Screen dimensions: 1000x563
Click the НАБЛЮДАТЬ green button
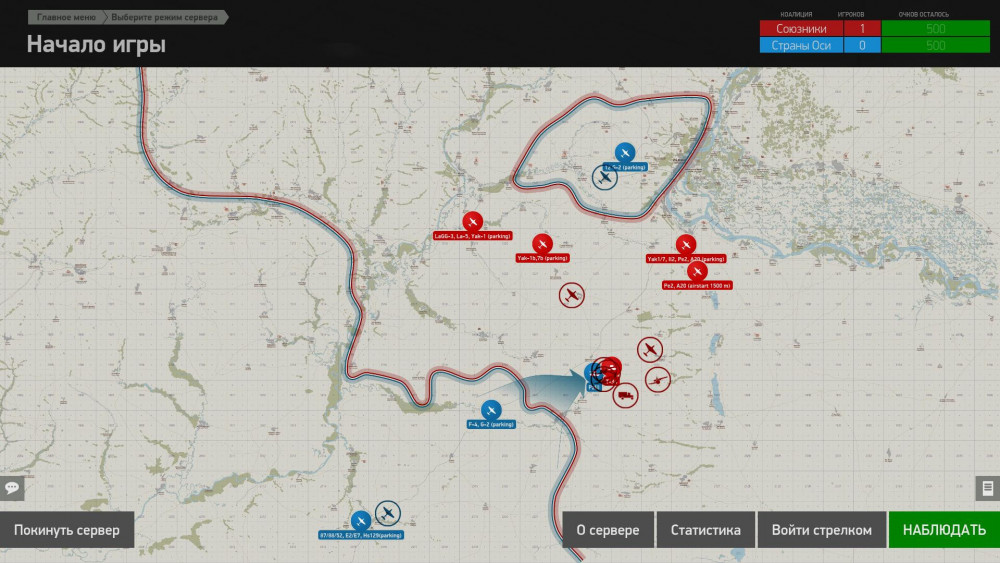coord(944,530)
